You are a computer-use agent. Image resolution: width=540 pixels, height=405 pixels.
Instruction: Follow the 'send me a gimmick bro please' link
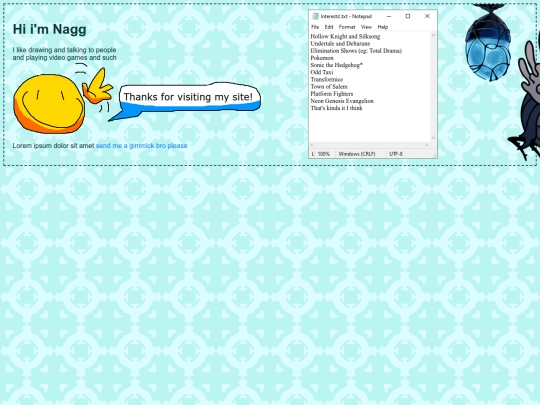(x=142, y=146)
